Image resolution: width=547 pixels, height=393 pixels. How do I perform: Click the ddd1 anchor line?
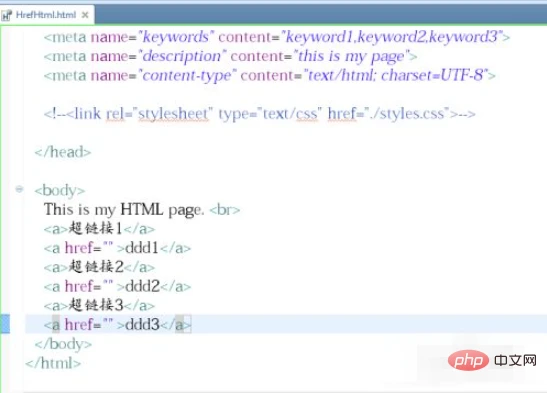click(117, 248)
